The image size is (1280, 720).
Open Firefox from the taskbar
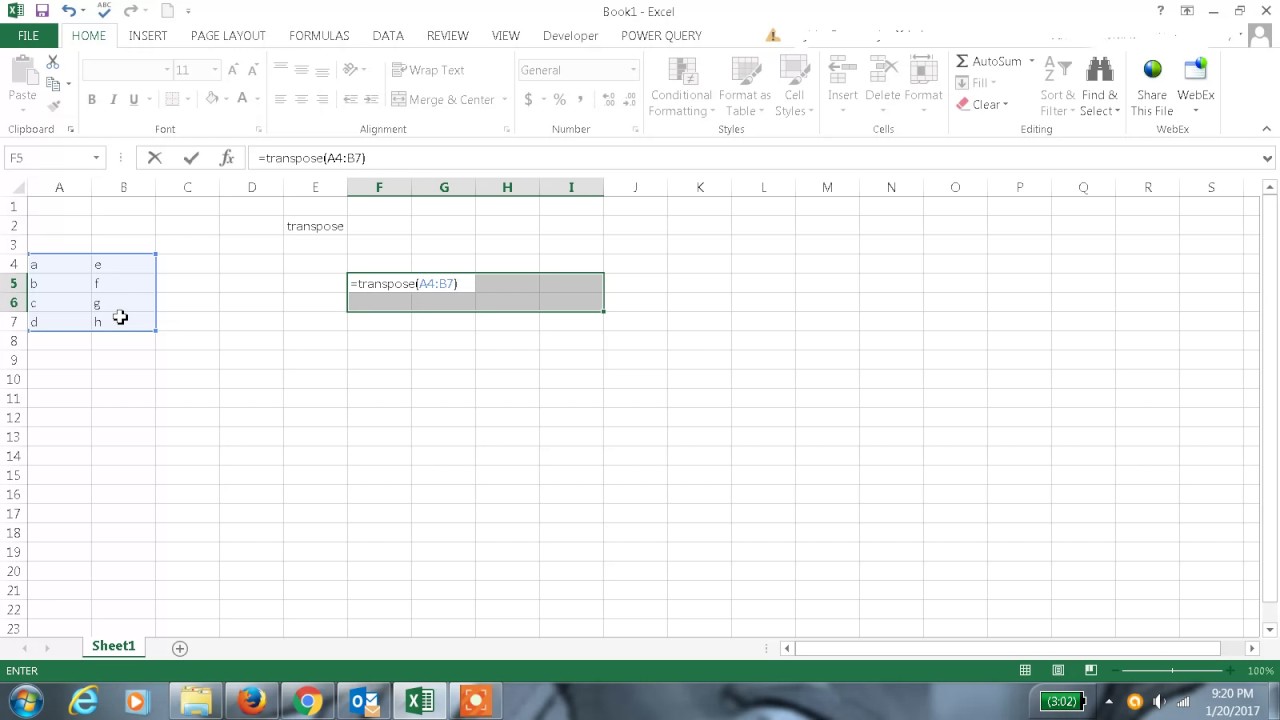[x=252, y=701]
